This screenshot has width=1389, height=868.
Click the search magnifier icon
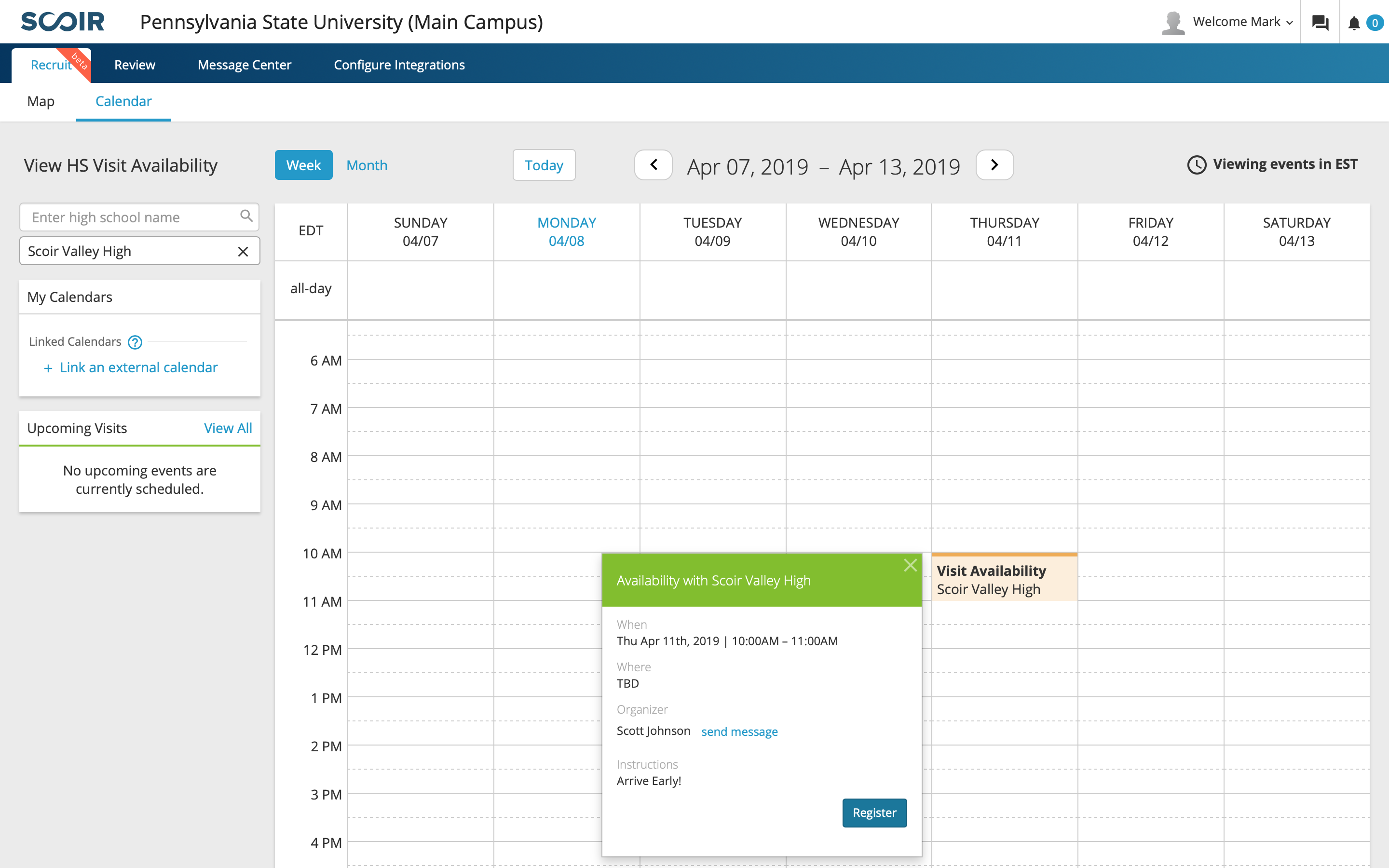pos(246,216)
